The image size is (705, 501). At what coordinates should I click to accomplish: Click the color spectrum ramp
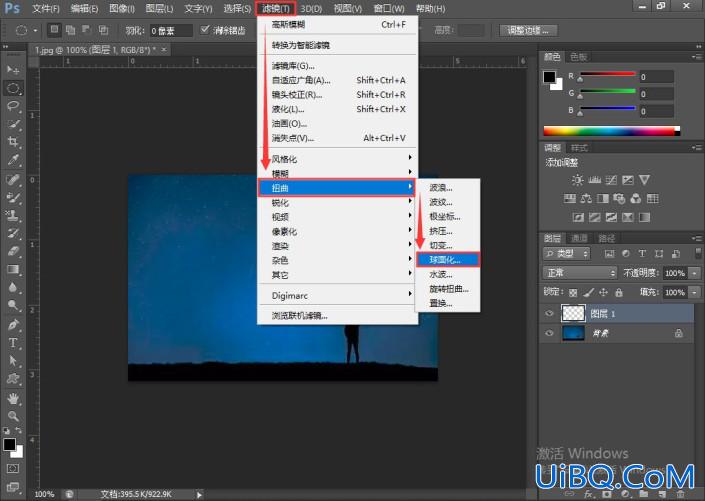[611, 131]
